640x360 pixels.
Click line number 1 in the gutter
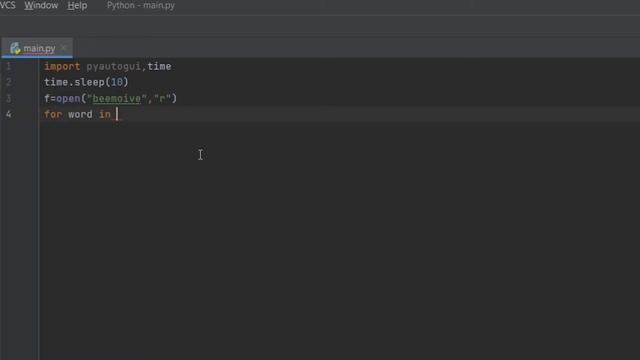coord(9,67)
